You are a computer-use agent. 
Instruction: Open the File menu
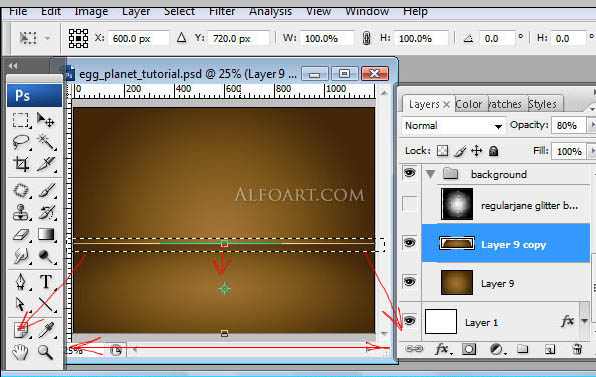[x=18, y=11]
